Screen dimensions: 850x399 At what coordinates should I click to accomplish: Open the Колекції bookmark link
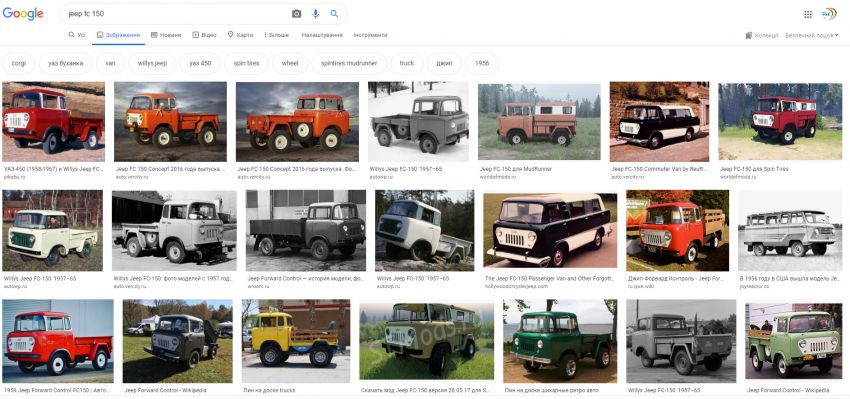(x=762, y=35)
